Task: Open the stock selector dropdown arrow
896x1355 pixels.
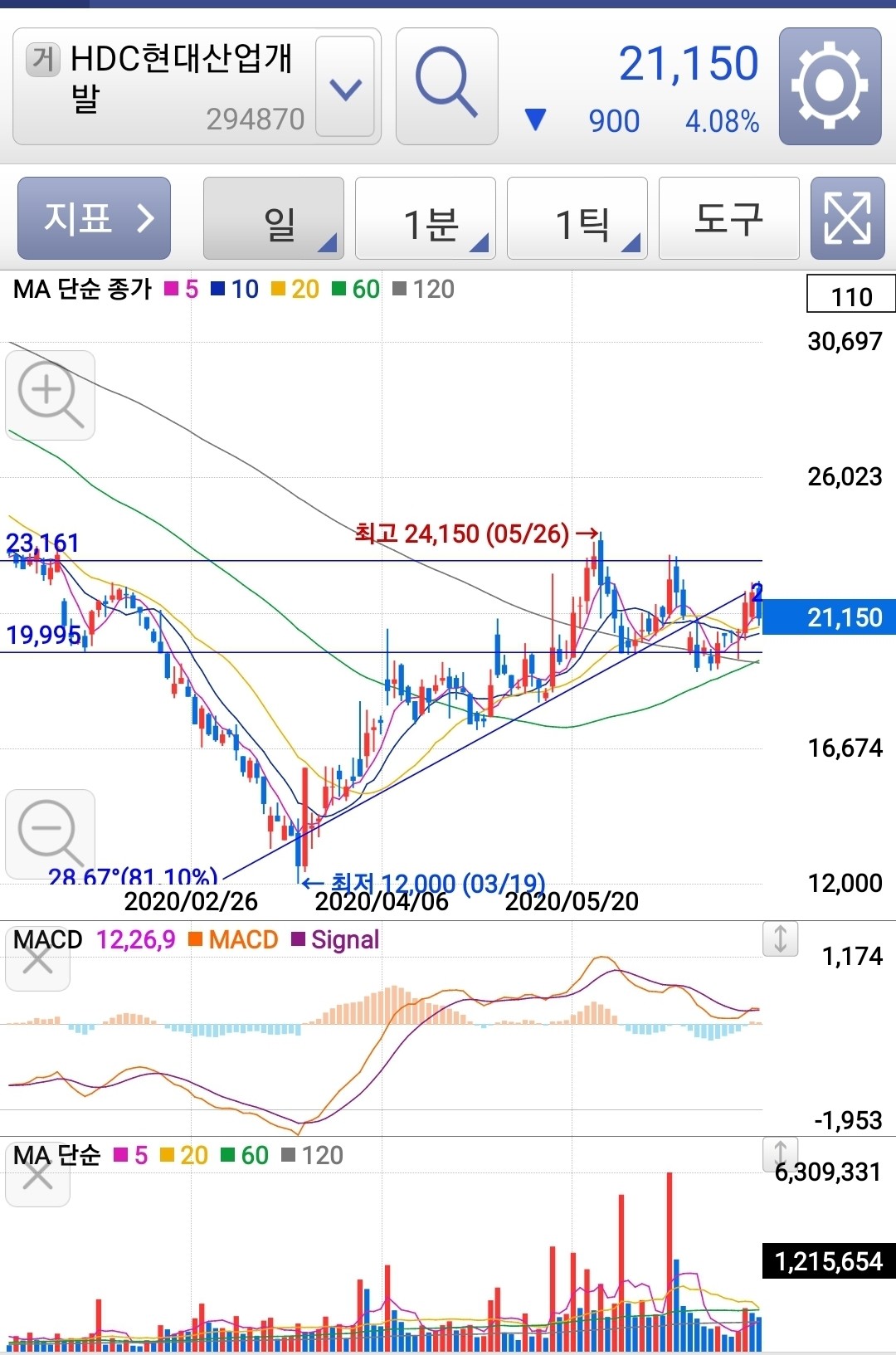Action: (x=345, y=87)
